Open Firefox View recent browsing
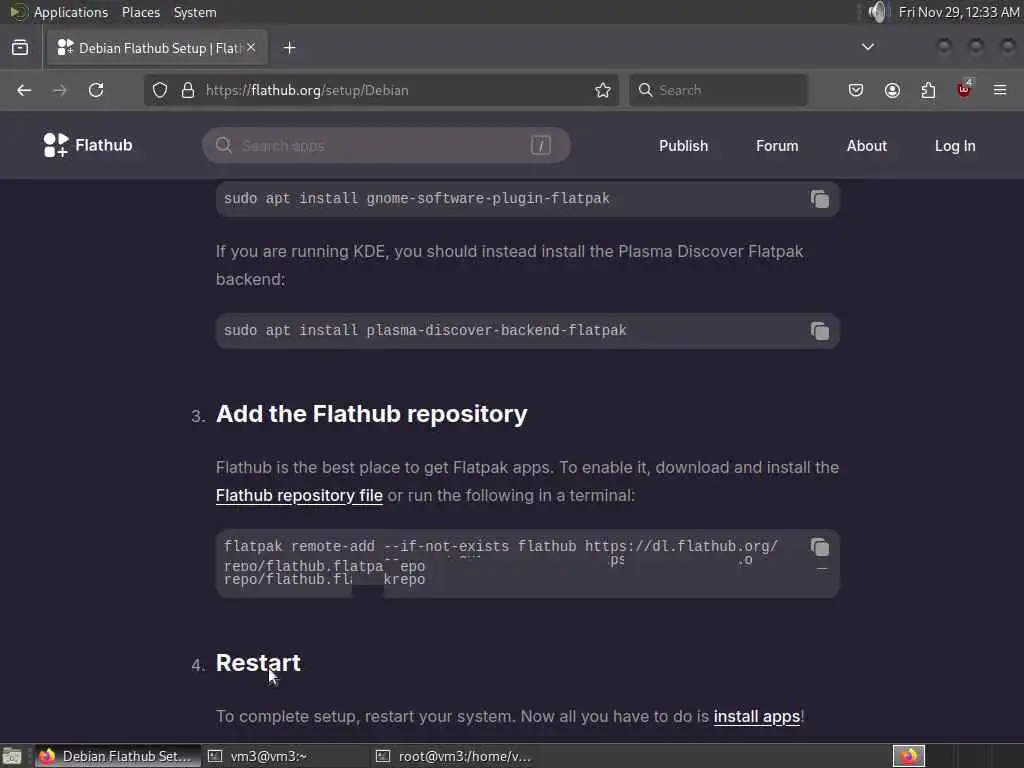The width and height of the screenshot is (1024, 768). pos(20,48)
